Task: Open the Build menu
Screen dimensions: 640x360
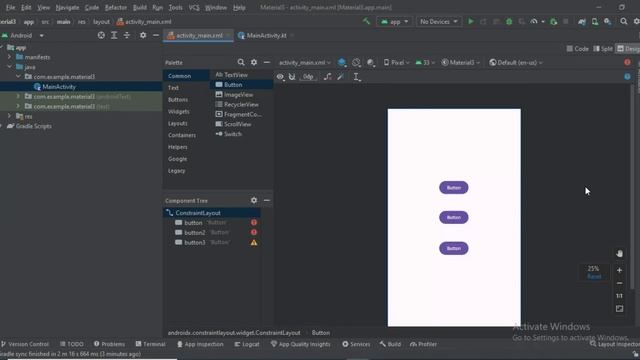Action: [140, 7]
